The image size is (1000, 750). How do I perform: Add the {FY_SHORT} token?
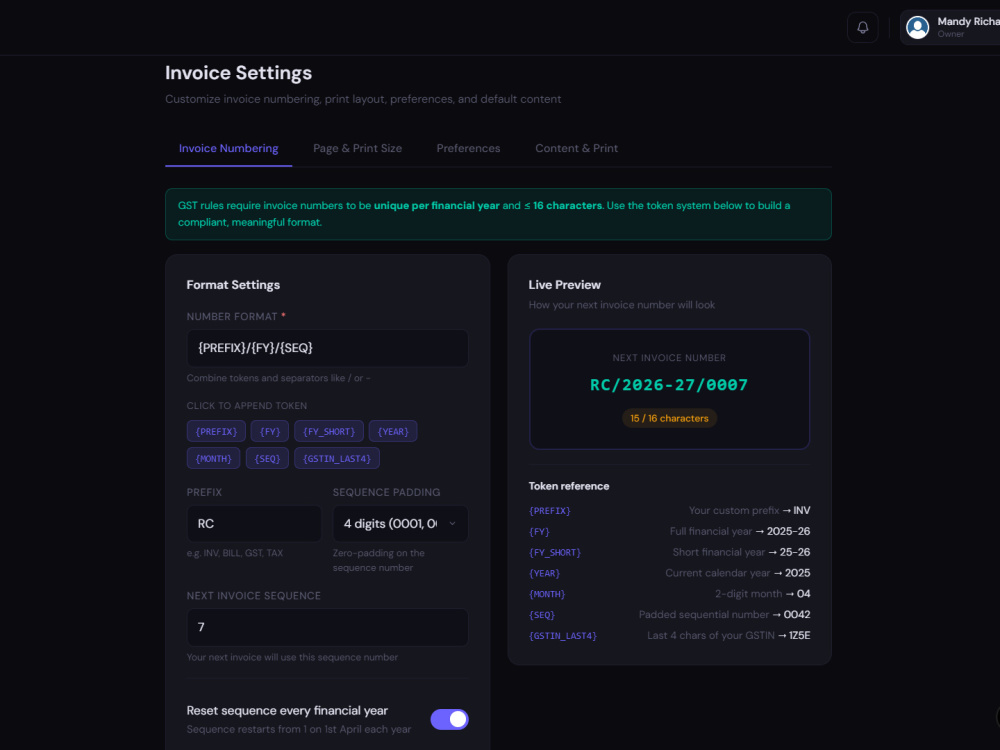pyautogui.click(x=329, y=432)
